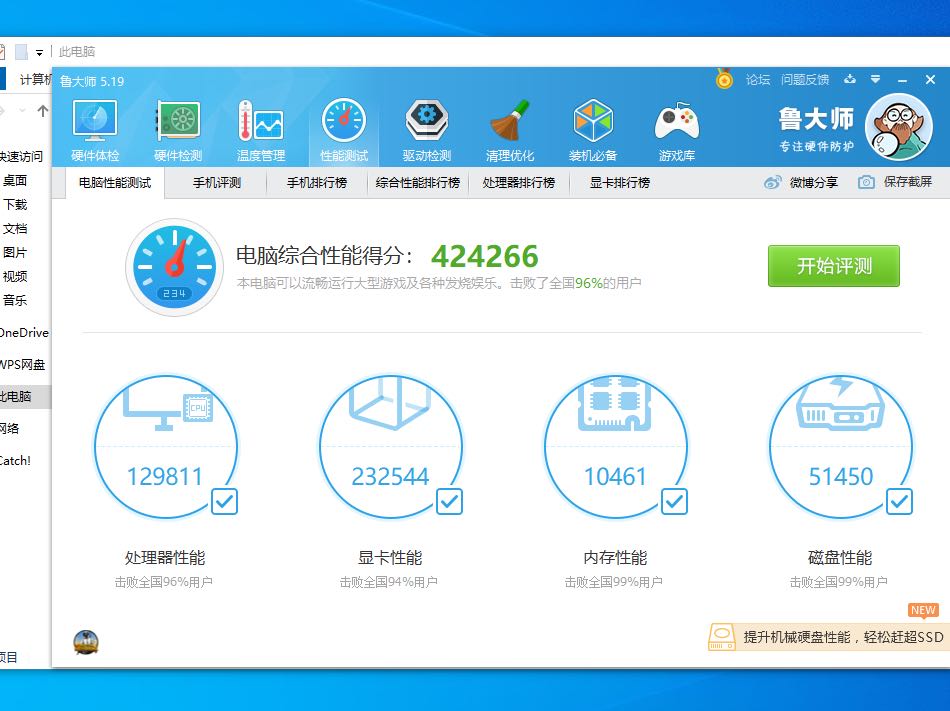Click the 处理器性能 label
Image resolution: width=950 pixels, height=711 pixels.
[x=165, y=557]
